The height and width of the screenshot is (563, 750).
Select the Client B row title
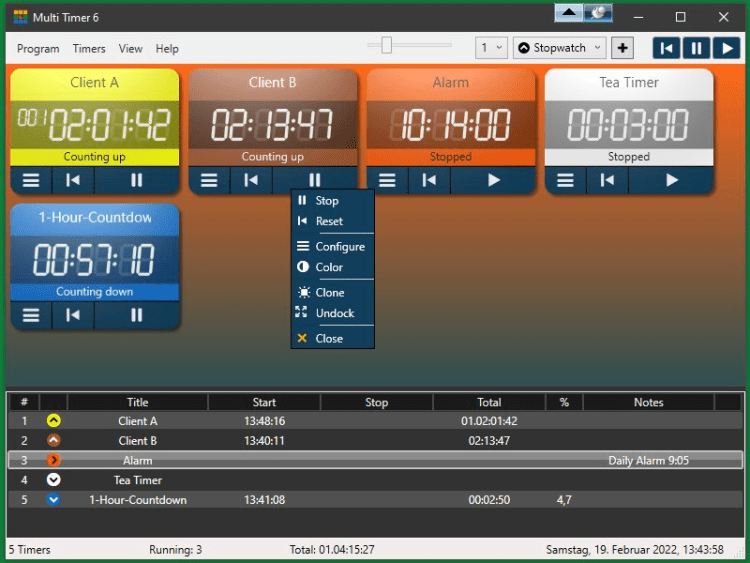point(138,441)
